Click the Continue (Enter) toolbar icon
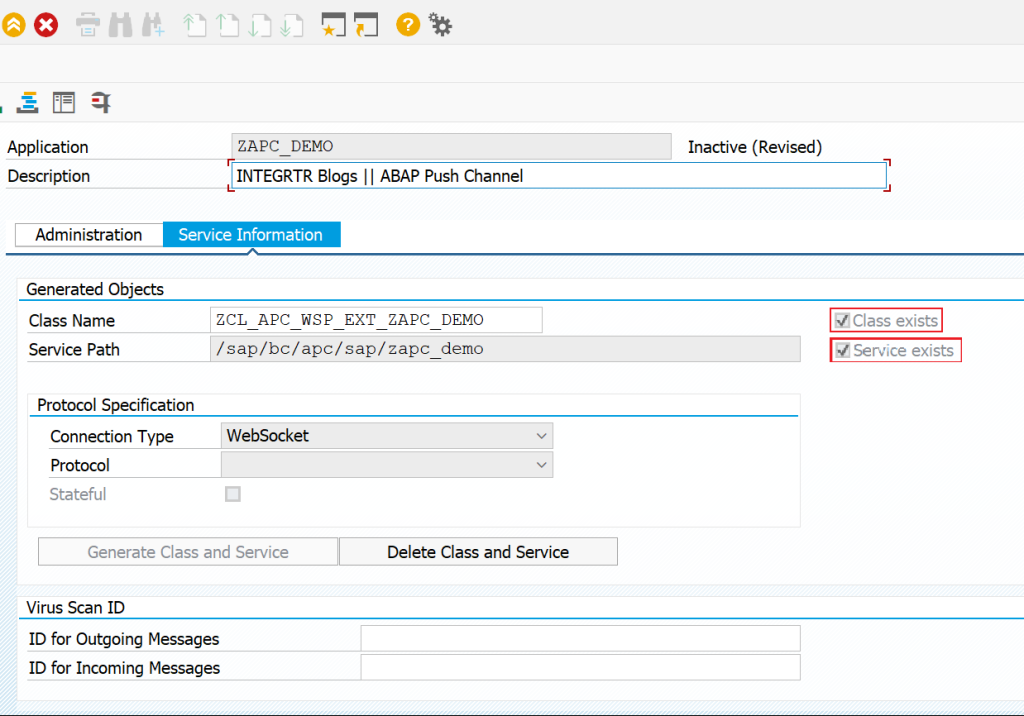The image size is (1024, 716). click(x=14, y=24)
